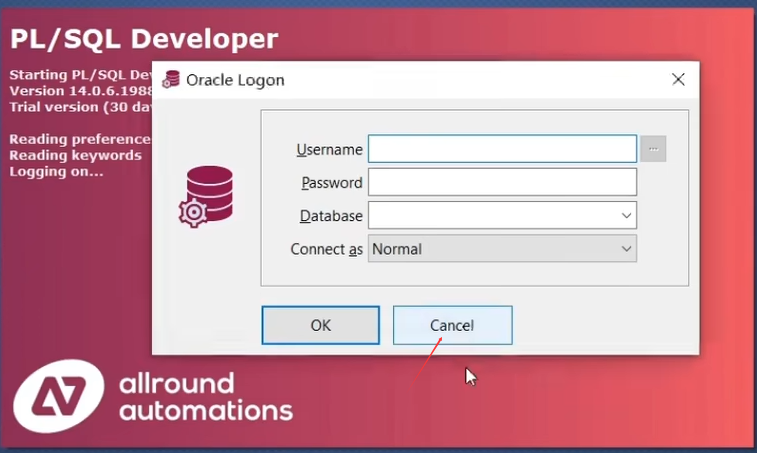Screen dimensions: 757x453
Task: Click the Username input field
Action: click(x=502, y=149)
